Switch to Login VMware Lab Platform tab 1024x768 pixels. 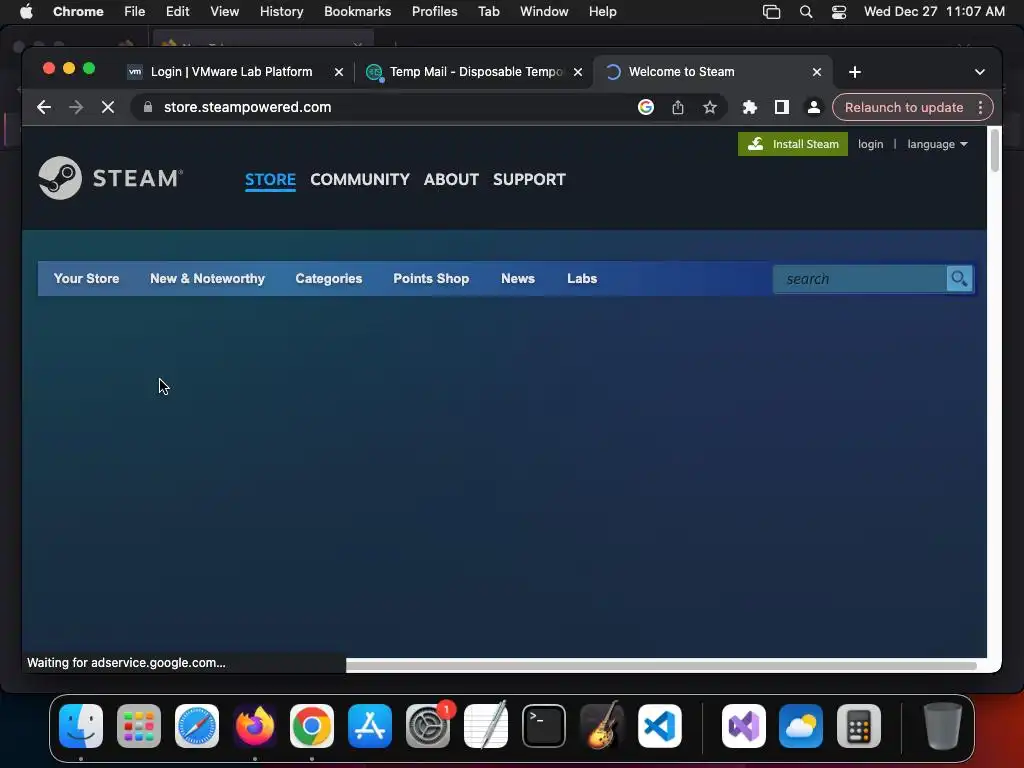click(231, 72)
